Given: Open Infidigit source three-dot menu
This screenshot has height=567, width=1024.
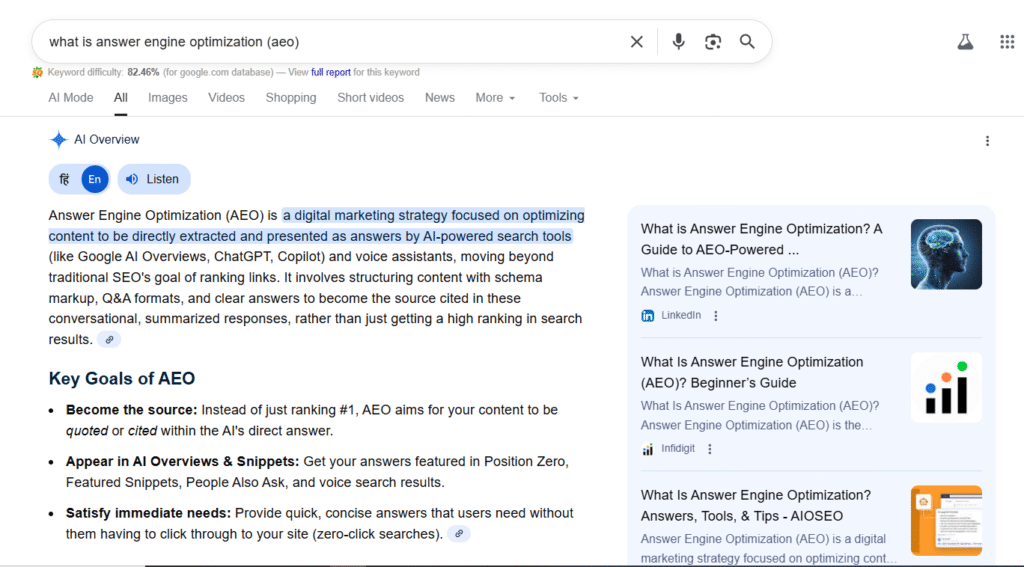Looking at the screenshot, I should pos(710,449).
